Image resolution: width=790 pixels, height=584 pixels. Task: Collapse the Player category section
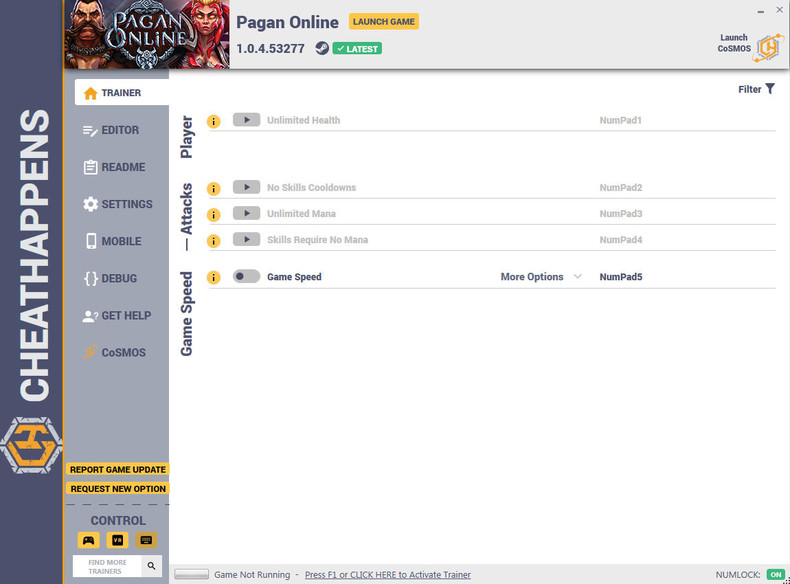(x=186, y=137)
